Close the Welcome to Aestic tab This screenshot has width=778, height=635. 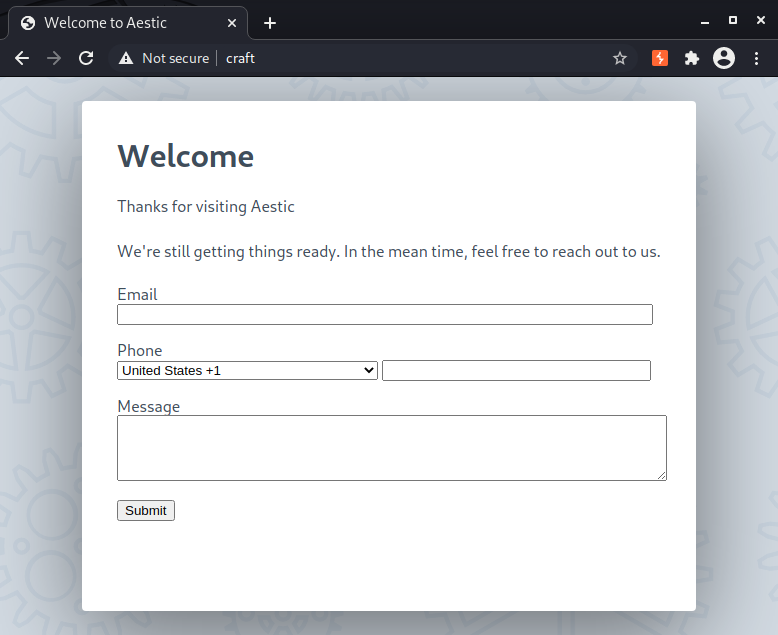(232, 23)
